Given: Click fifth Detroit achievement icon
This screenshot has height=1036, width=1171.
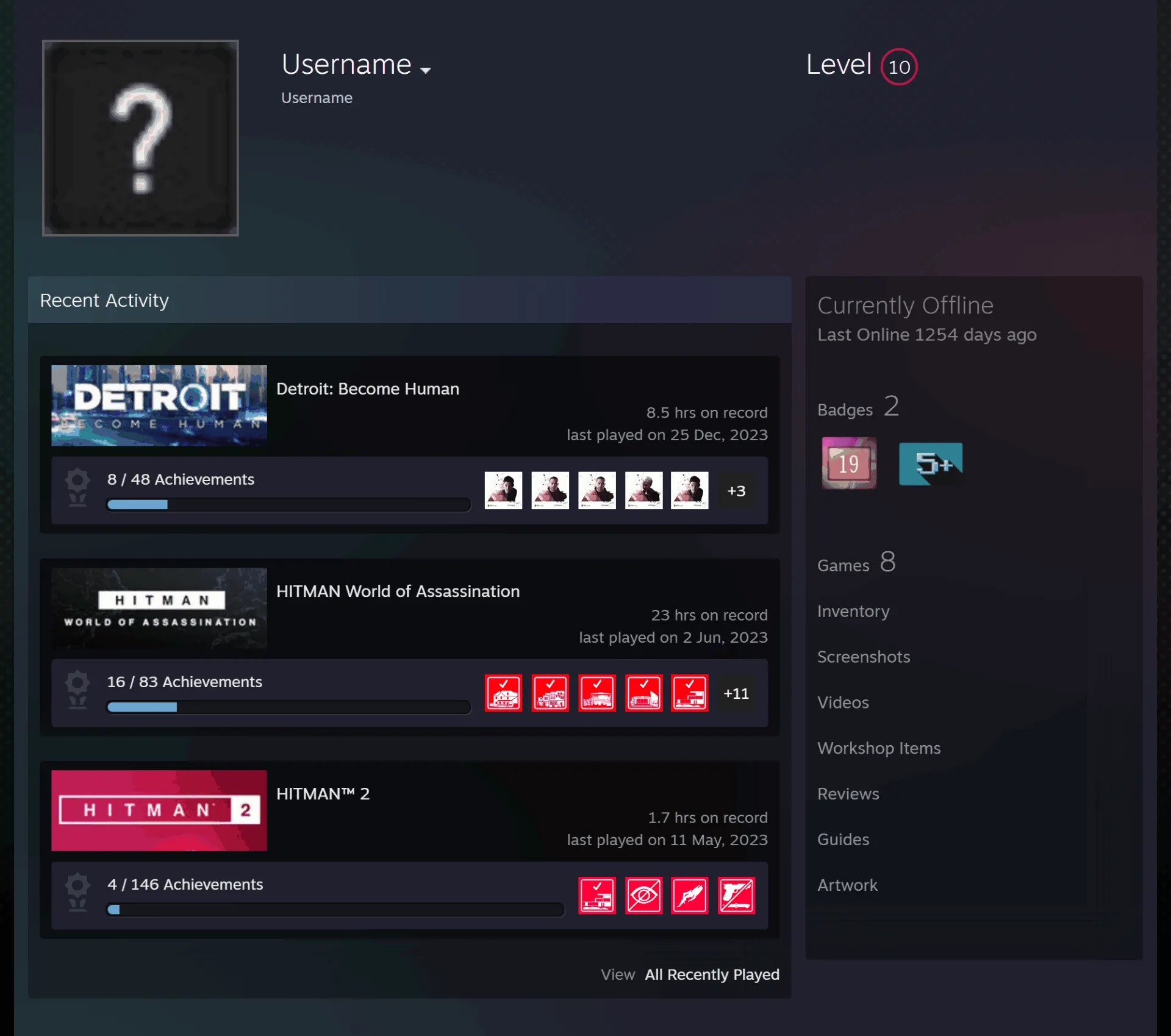Looking at the screenshot, I should 690,490.
